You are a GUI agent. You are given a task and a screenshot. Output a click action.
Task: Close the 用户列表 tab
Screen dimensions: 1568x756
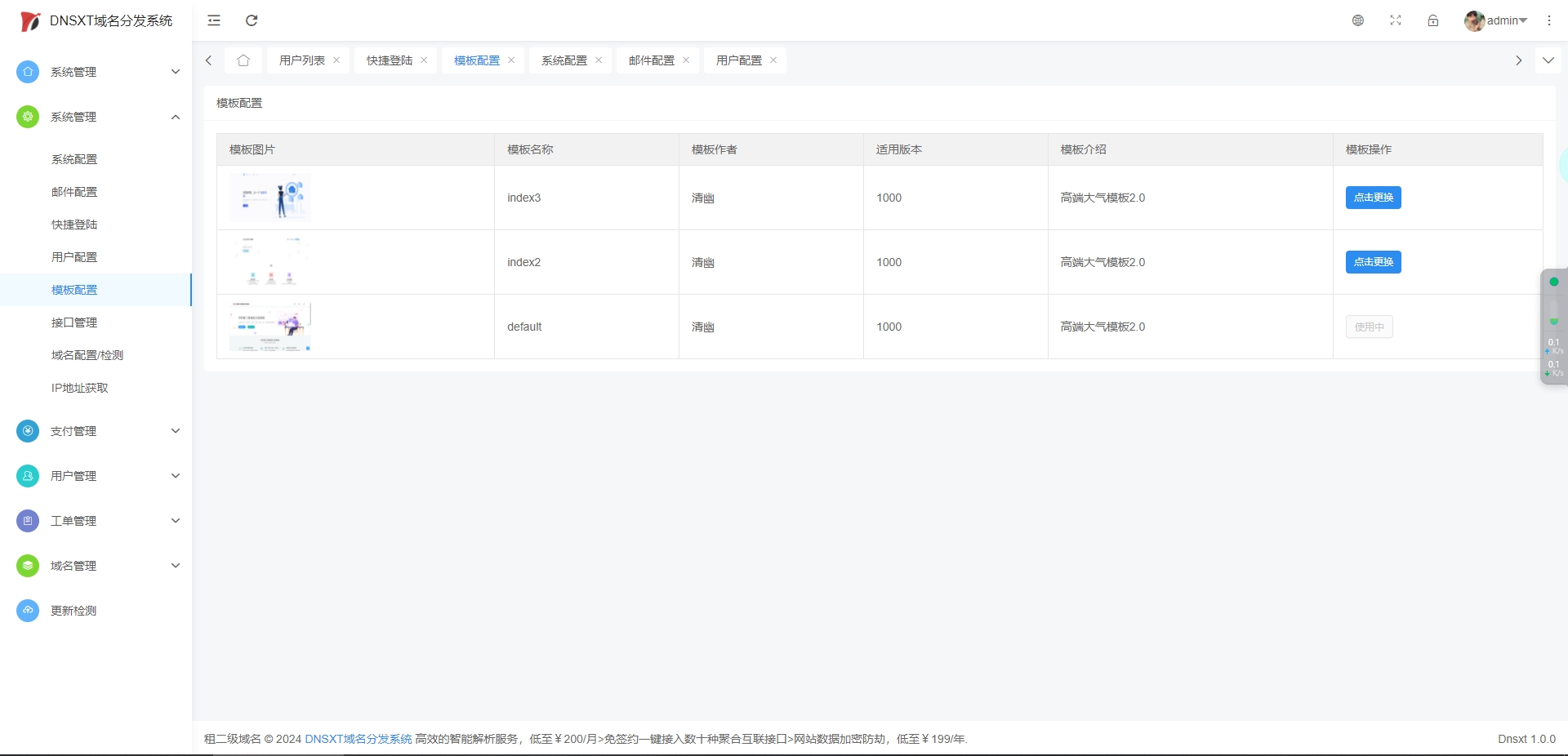tap(336, 60)
